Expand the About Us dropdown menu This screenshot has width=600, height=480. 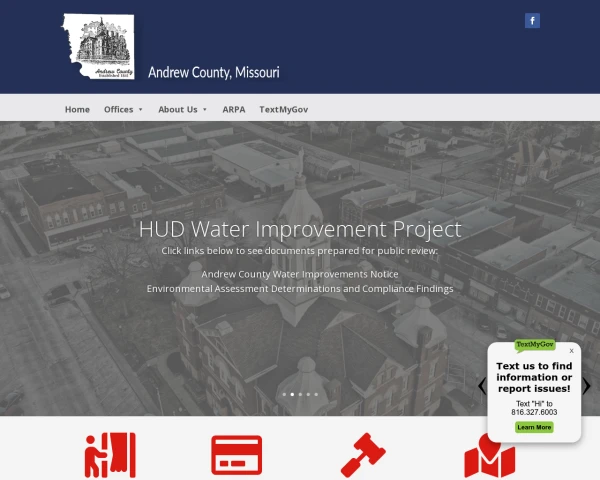click(183, 109)
